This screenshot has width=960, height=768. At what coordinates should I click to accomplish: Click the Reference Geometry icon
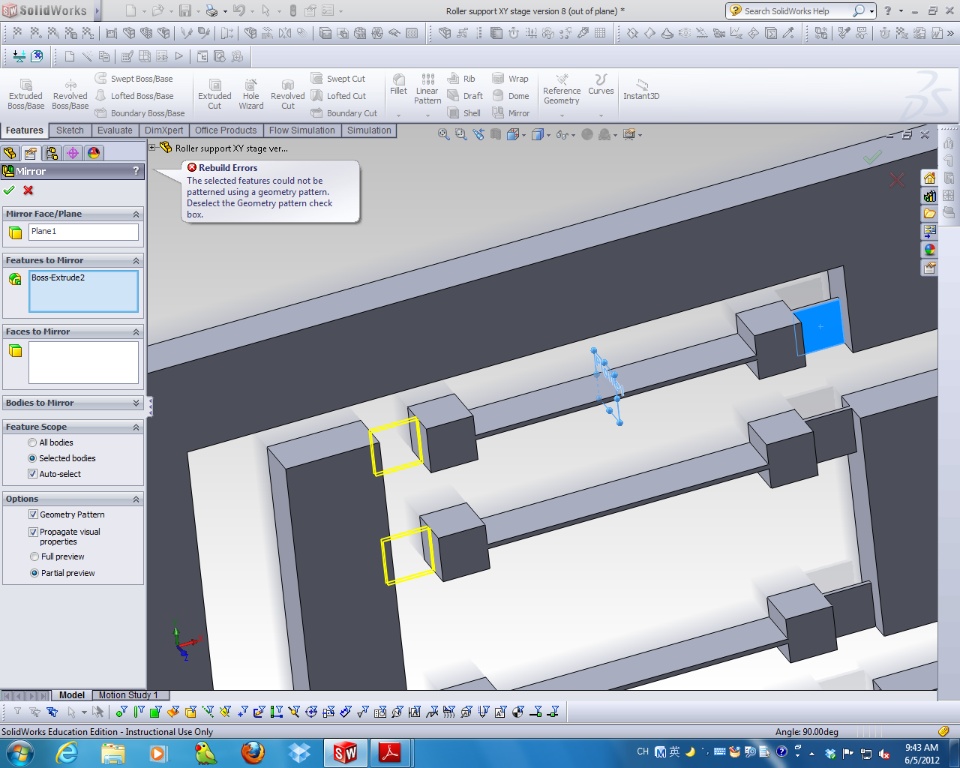click(x=561, y=88)
